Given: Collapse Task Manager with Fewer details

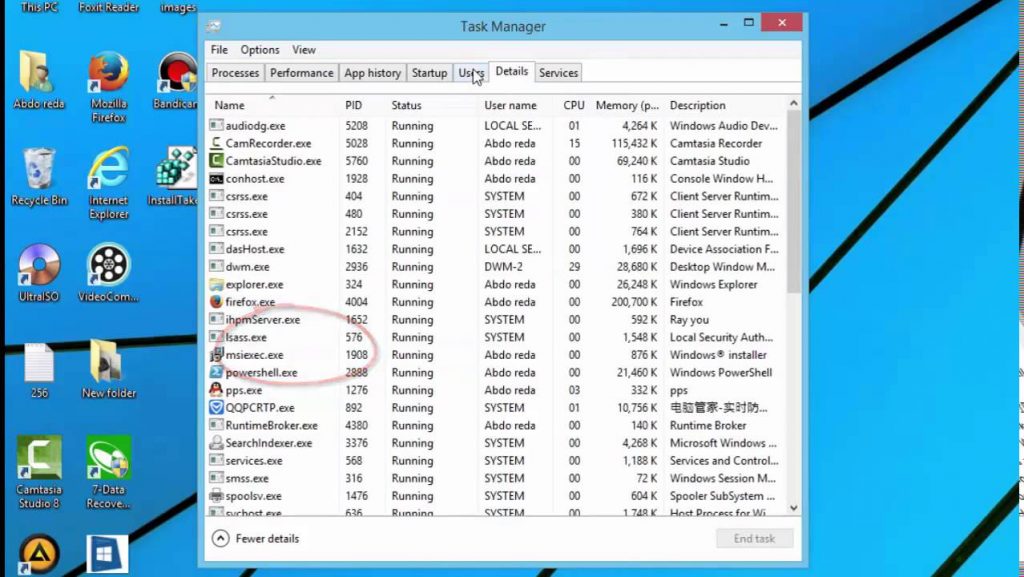Looking at the screenshot, I should click(255, 538).
